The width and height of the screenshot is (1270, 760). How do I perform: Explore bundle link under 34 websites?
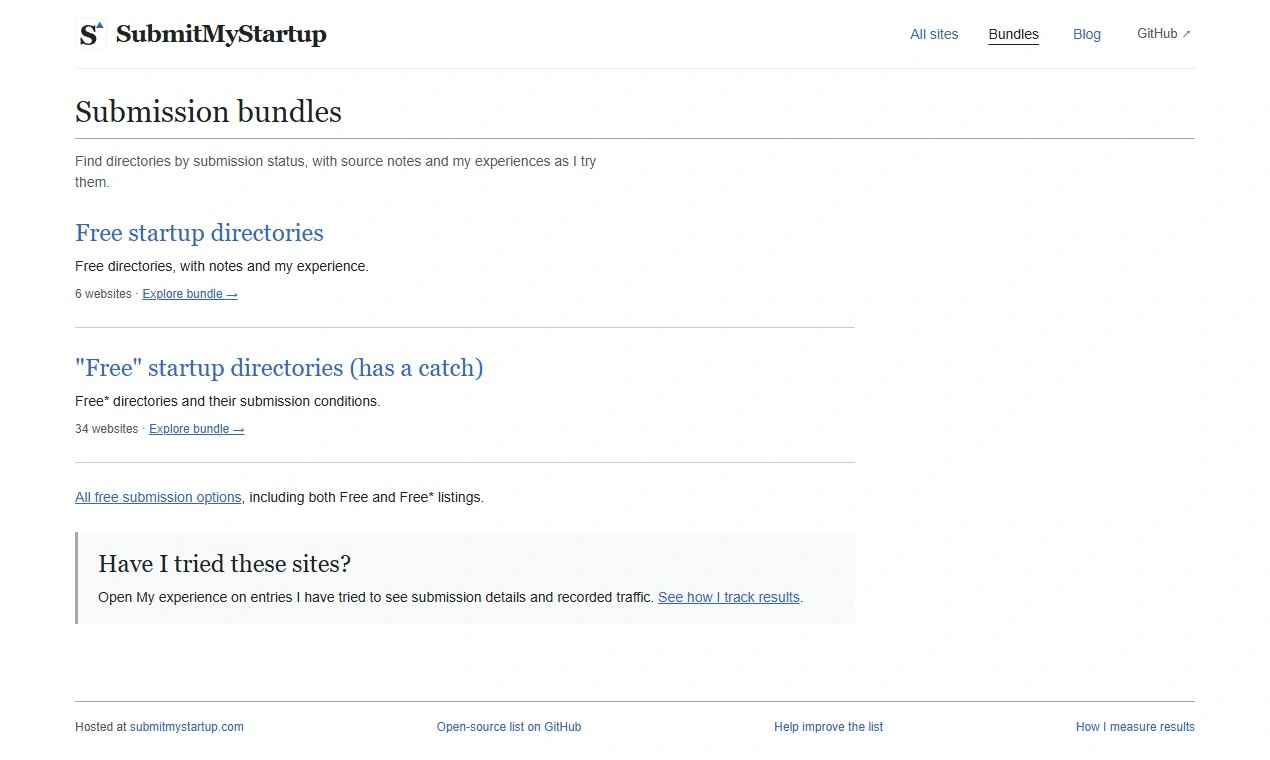pos(197,429)
